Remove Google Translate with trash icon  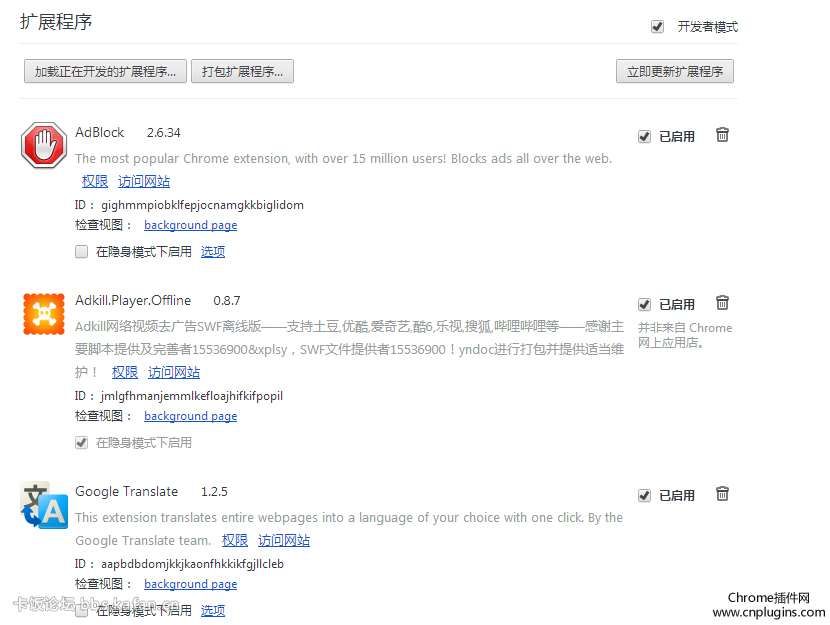[x=722, y=494]
